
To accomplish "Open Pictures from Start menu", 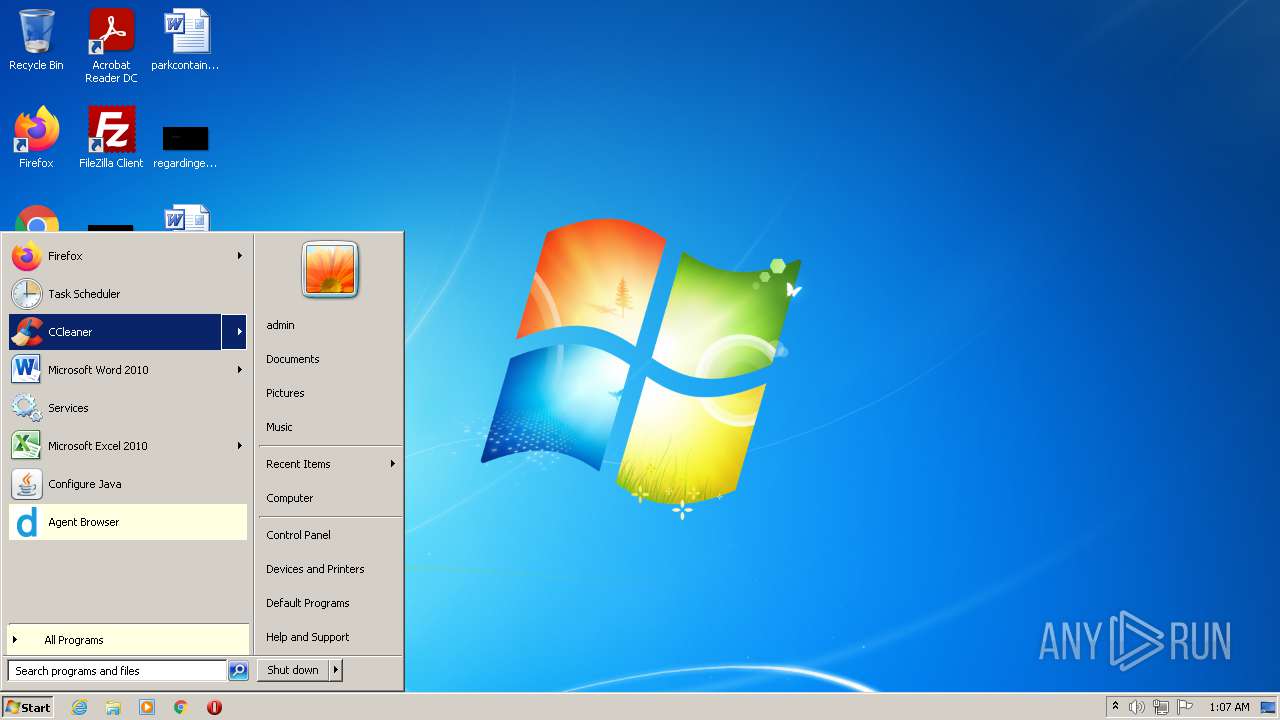I will coord(285,393).
